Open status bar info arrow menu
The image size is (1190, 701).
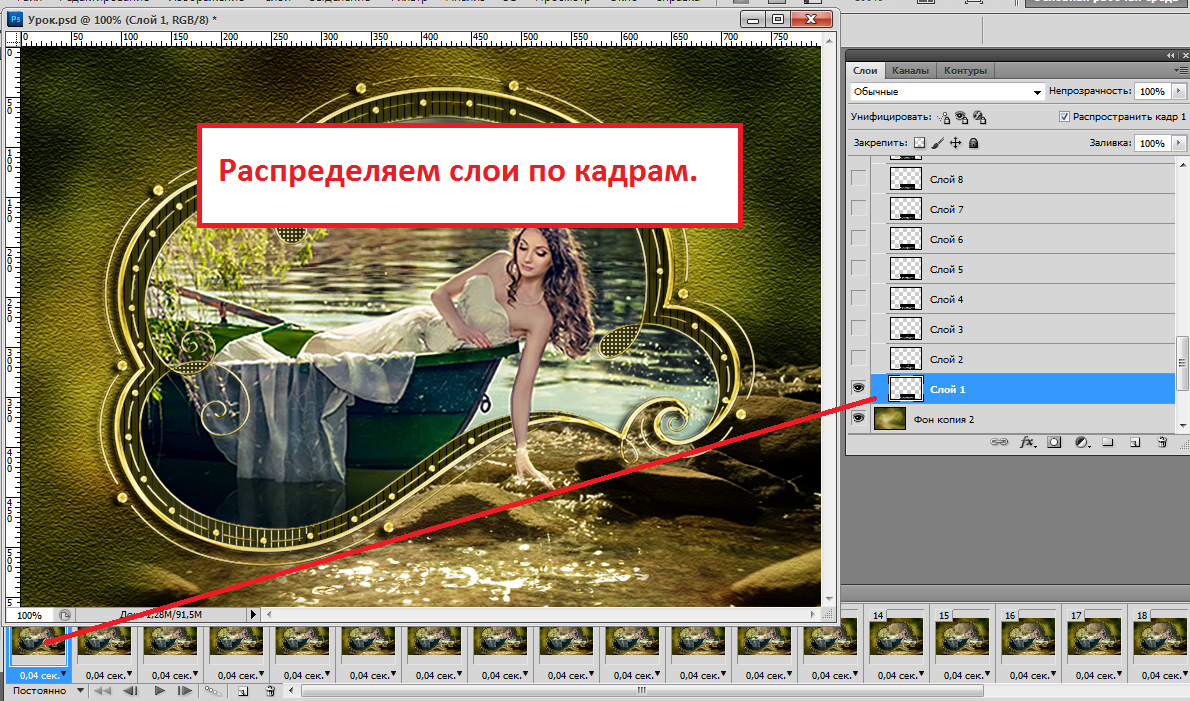[253, 615]
